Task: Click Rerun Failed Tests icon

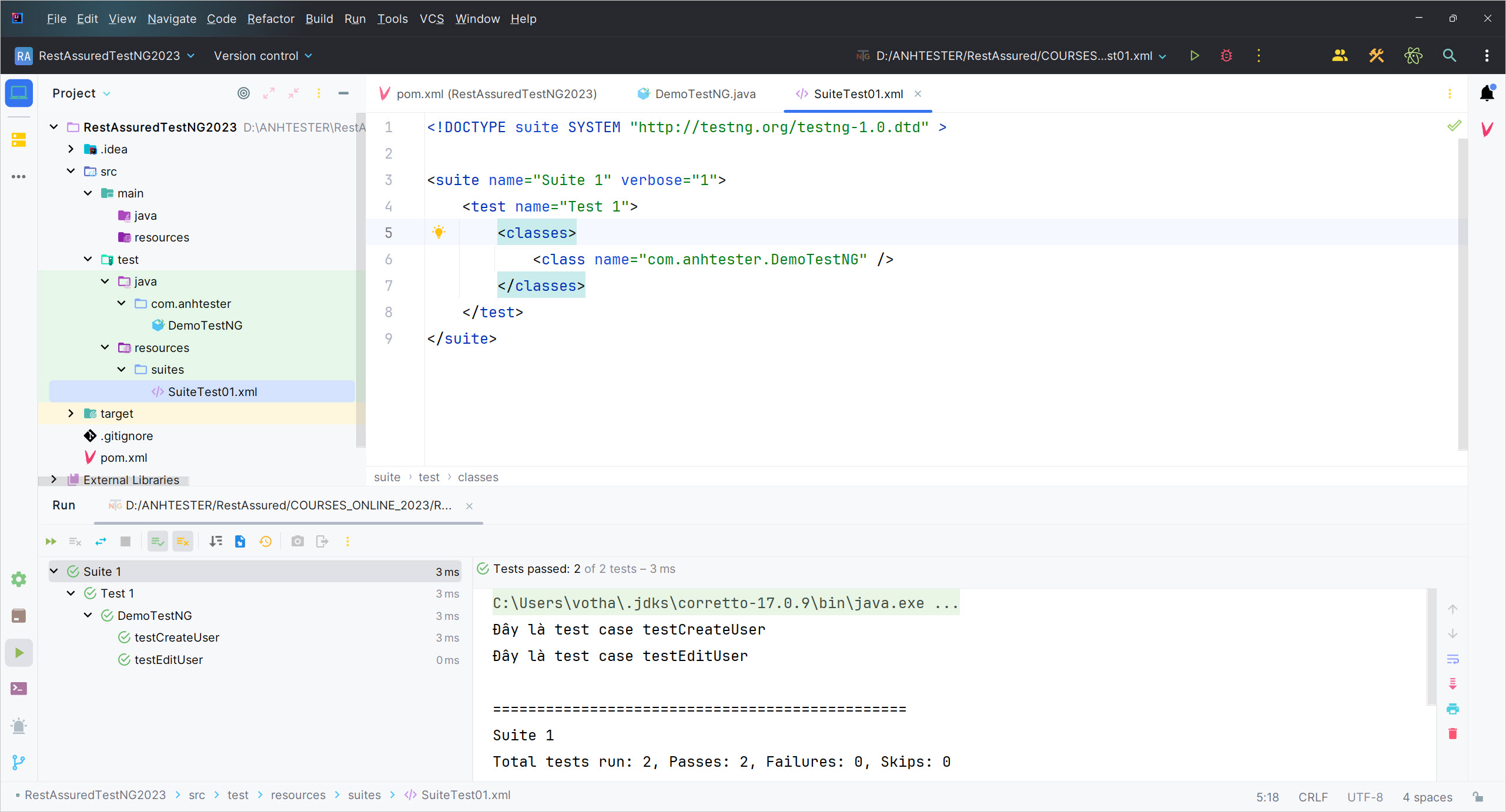Action: tap(75, 541)
